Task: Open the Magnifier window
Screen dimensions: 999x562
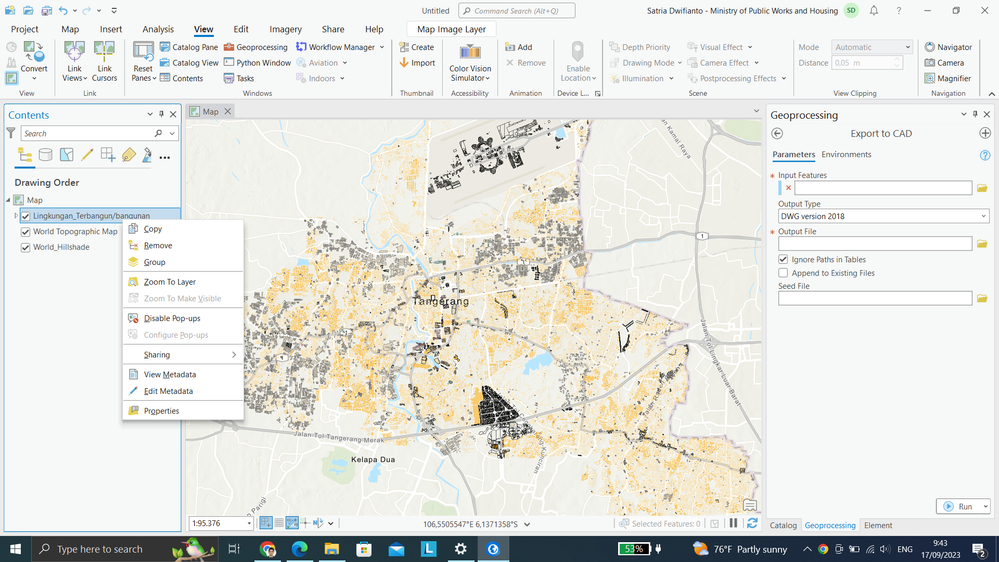Action: pyautogui.click(x=948, y=78)
